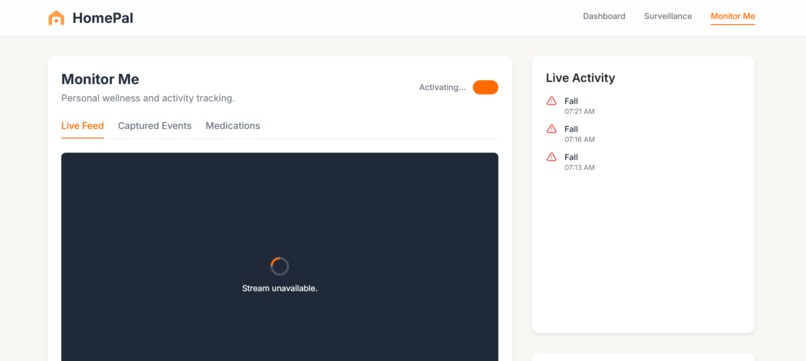Click 'Personal wellness and activity tracking.' subtitle
The width and height of the screenshot is (806, 361).
(x=148, y=98)
